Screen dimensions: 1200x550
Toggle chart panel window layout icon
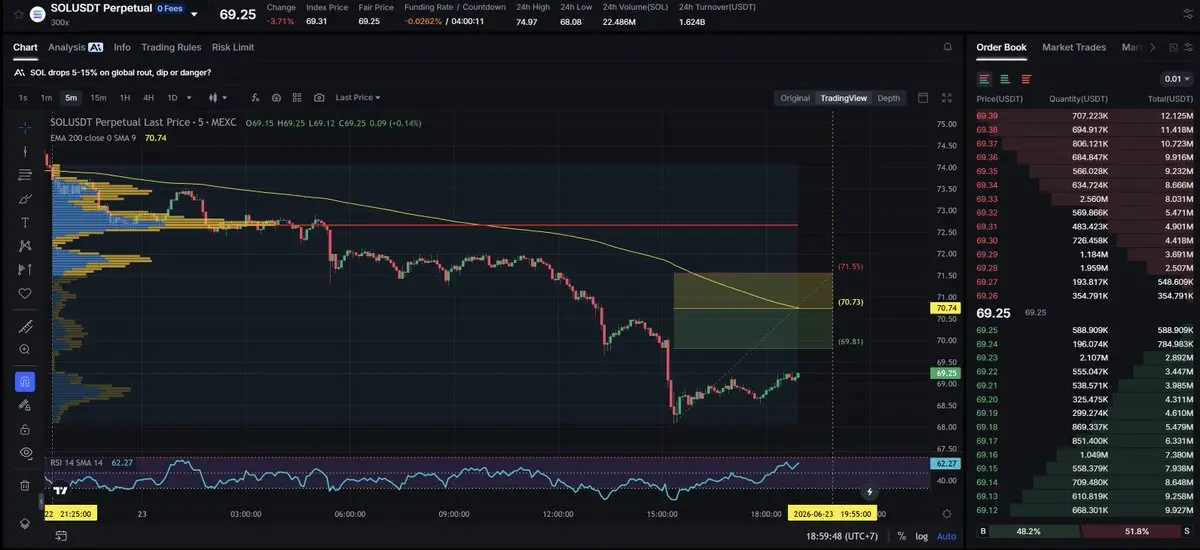[x=923, y=98]
